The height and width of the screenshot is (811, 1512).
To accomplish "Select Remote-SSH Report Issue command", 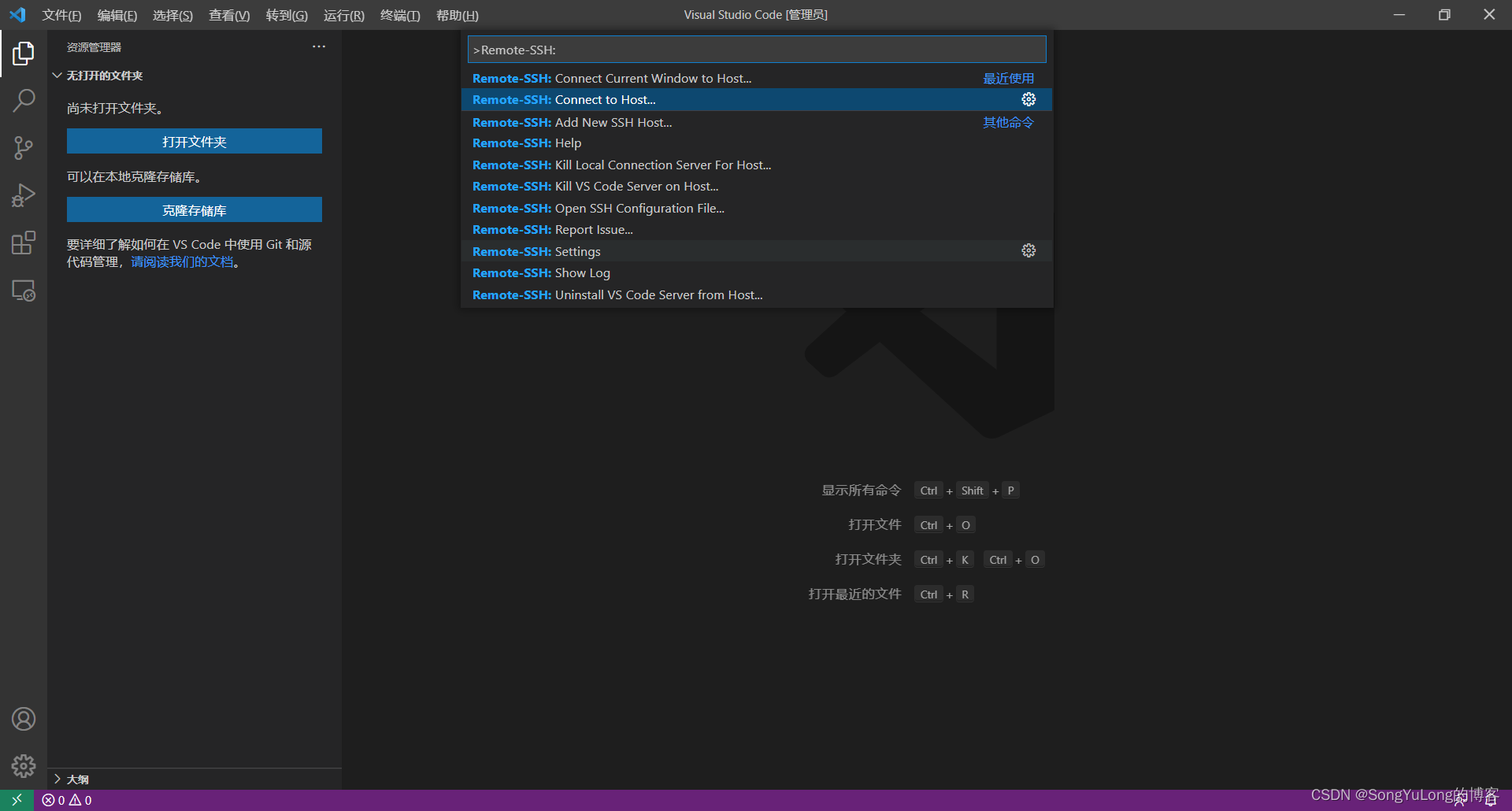I will tap(757, 230).
